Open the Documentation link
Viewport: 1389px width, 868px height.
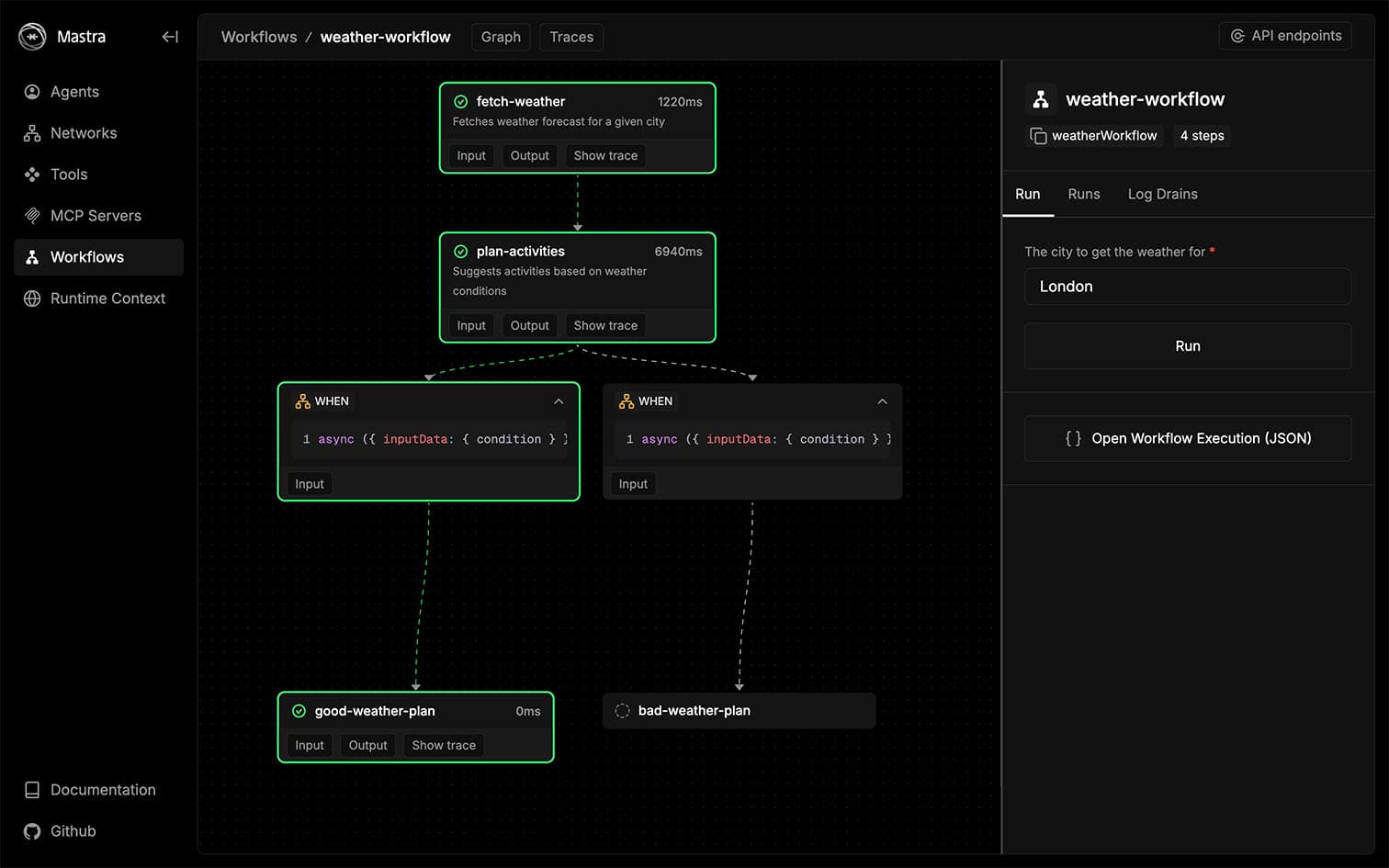coord(98,790)
